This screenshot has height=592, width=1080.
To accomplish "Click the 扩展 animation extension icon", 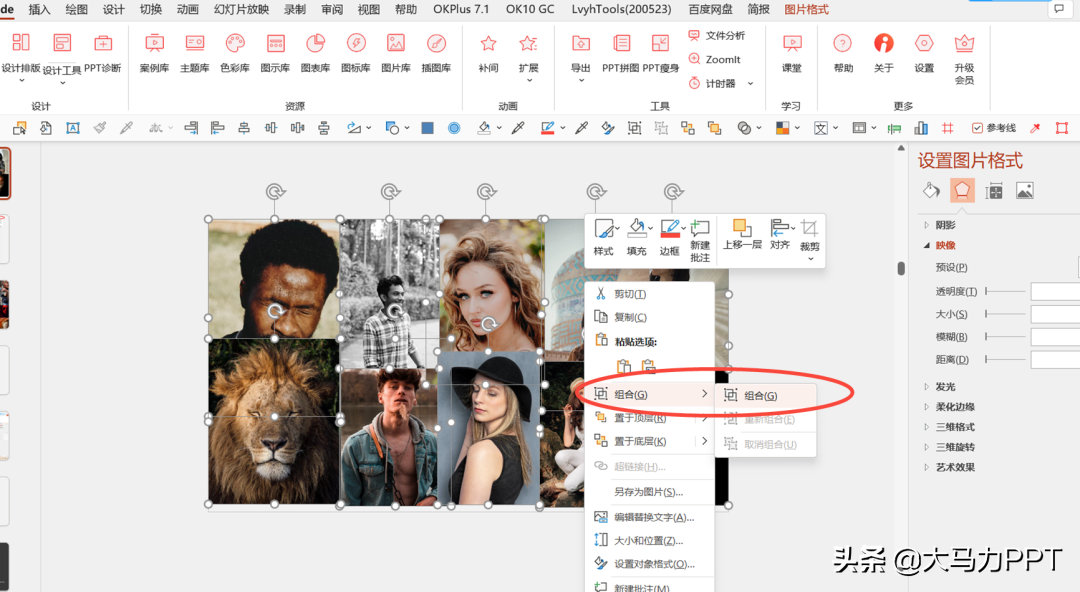I will 528,44.
